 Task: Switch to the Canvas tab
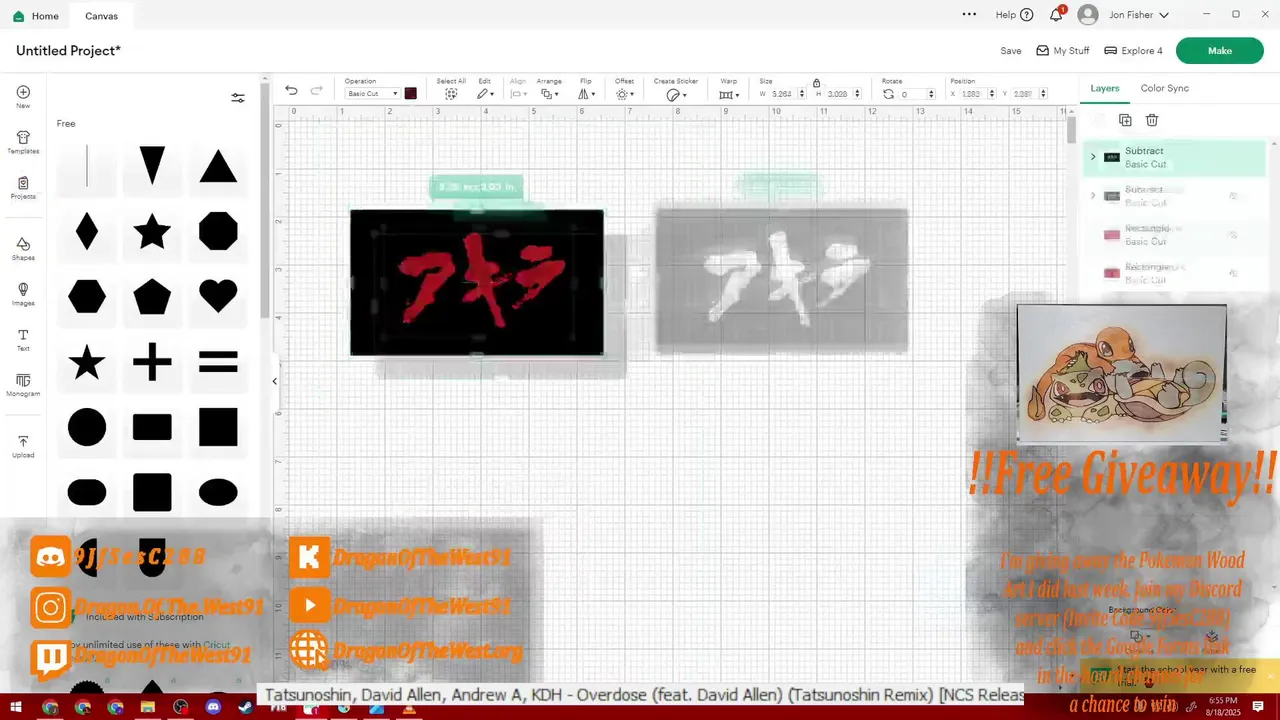101,16
